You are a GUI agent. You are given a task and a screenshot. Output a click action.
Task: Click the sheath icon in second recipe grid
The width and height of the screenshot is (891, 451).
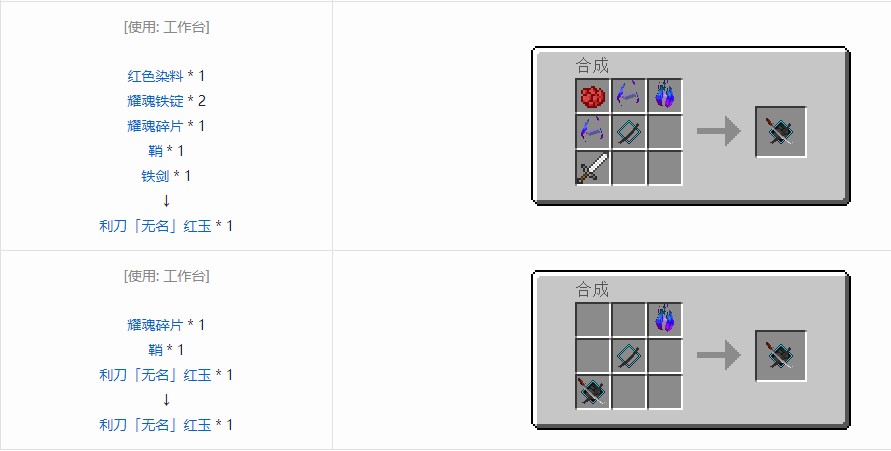click(x=628, y=356)
